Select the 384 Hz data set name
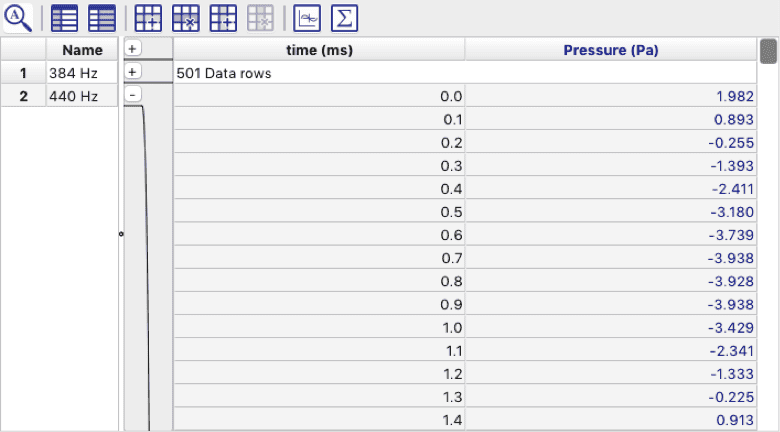 80,73
